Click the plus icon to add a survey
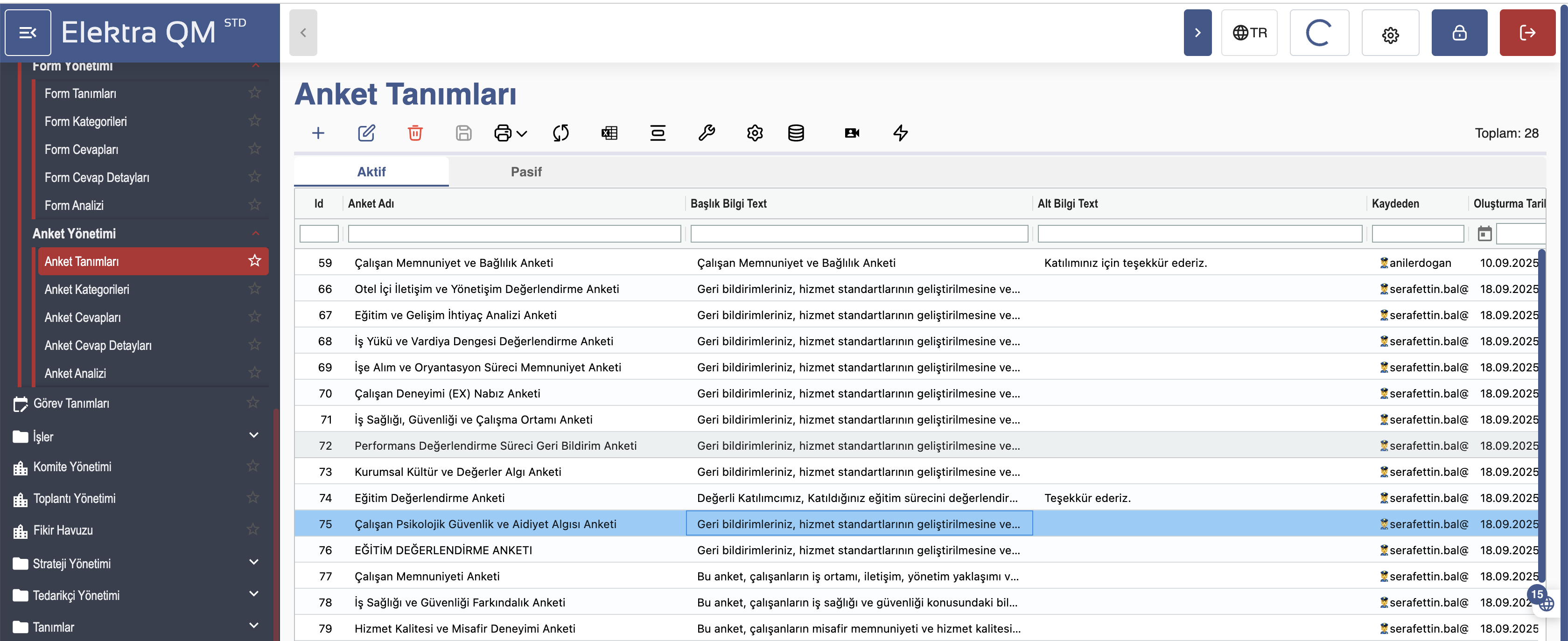 tap(318, 132)
